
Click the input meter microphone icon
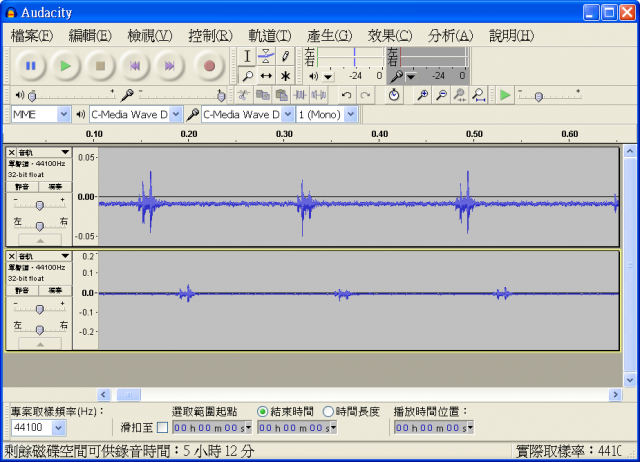(x=396, y=76)
